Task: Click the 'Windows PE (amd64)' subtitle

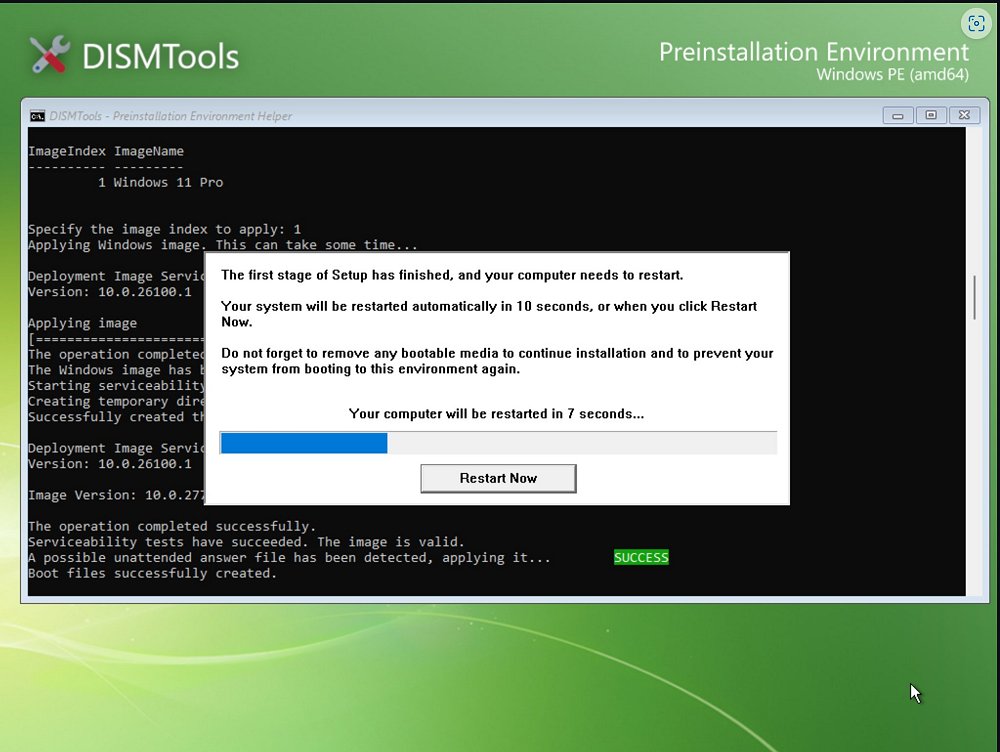Action: 892,75
